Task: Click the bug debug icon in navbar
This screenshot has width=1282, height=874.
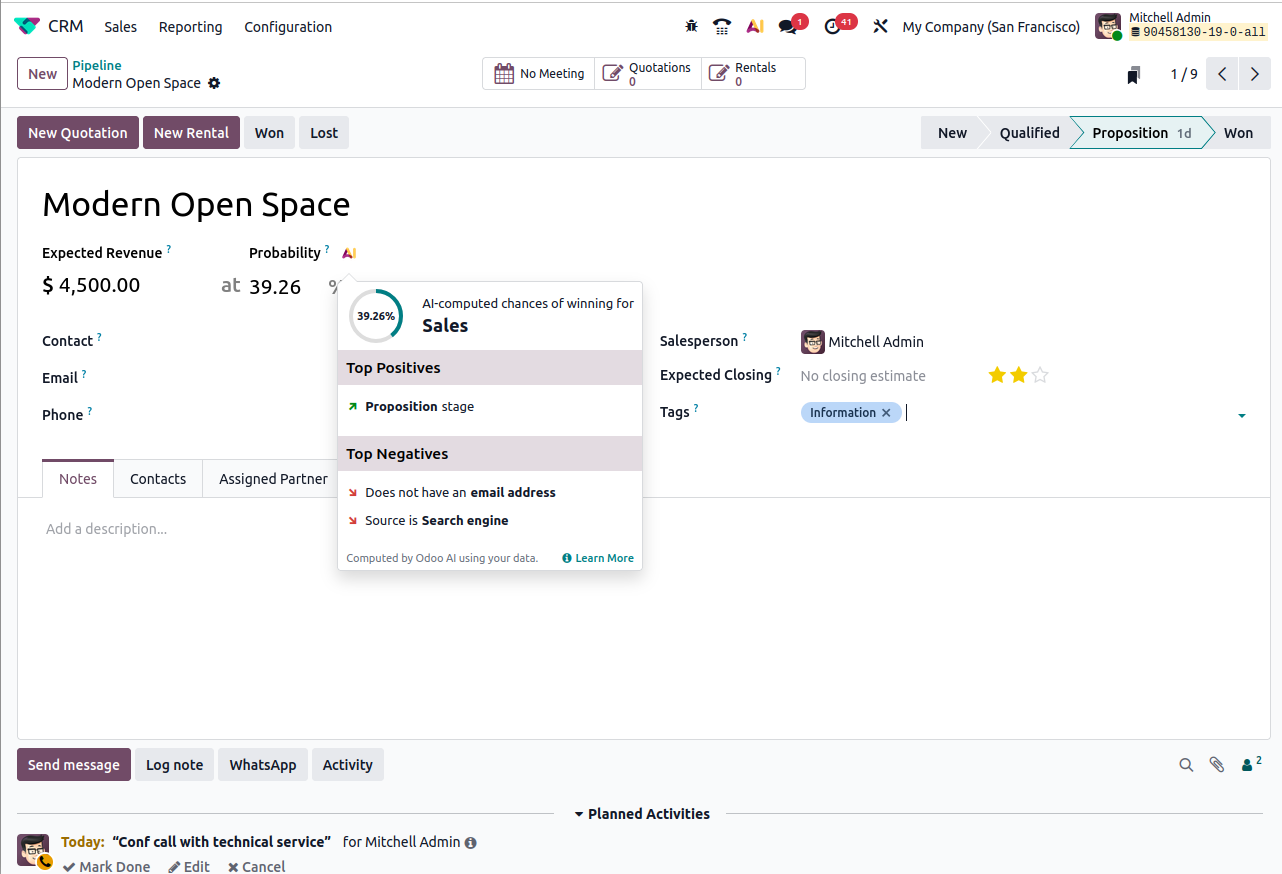Action: (691, 27)
